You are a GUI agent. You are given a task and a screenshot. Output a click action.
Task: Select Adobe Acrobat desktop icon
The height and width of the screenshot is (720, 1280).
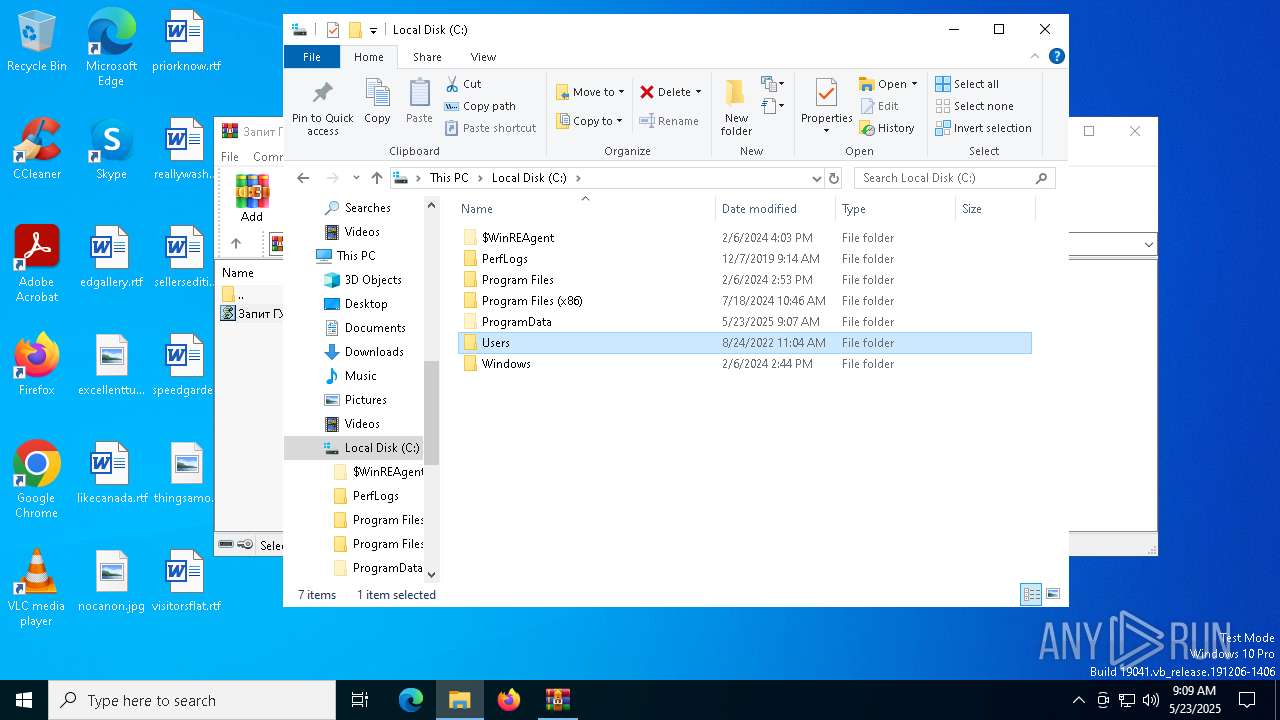click(x=37, y=264)
